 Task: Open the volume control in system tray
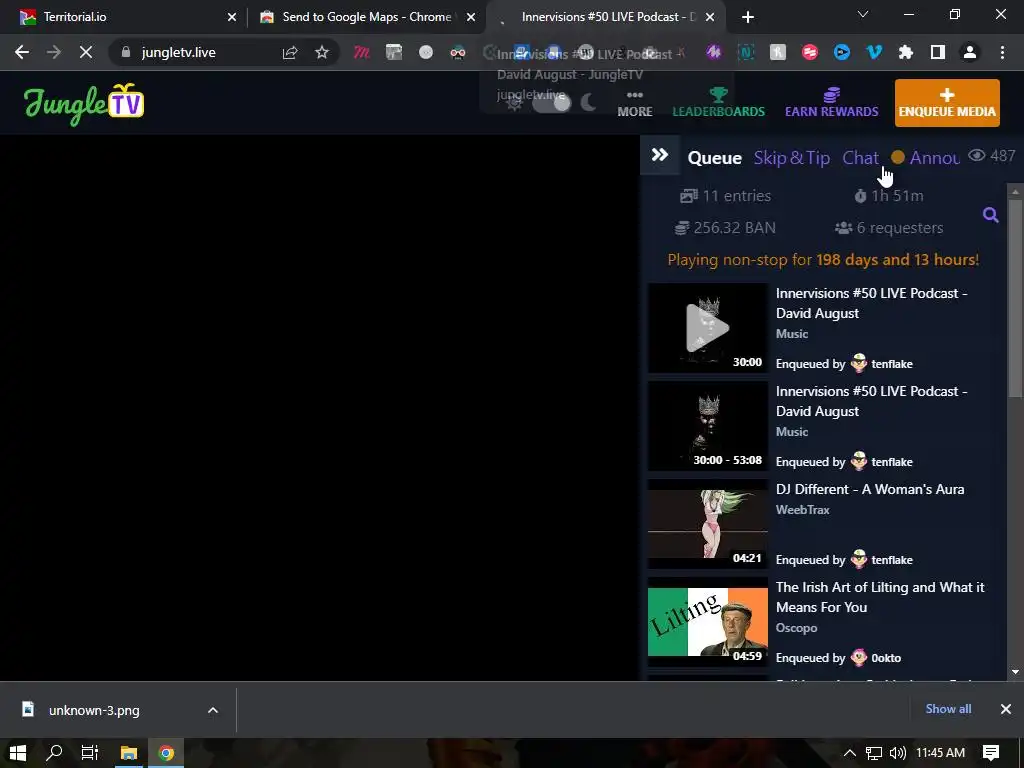coord(898,753)
